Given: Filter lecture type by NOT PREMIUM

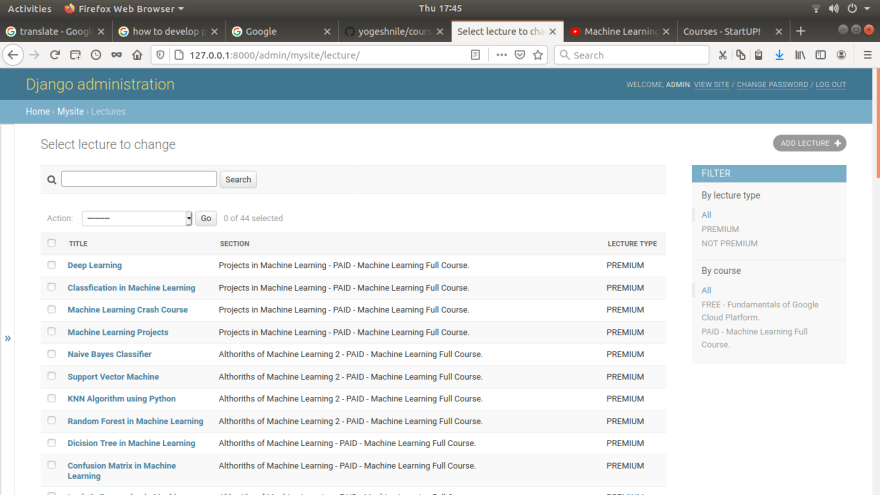Looking at the screenshot, I should [729, 243].
